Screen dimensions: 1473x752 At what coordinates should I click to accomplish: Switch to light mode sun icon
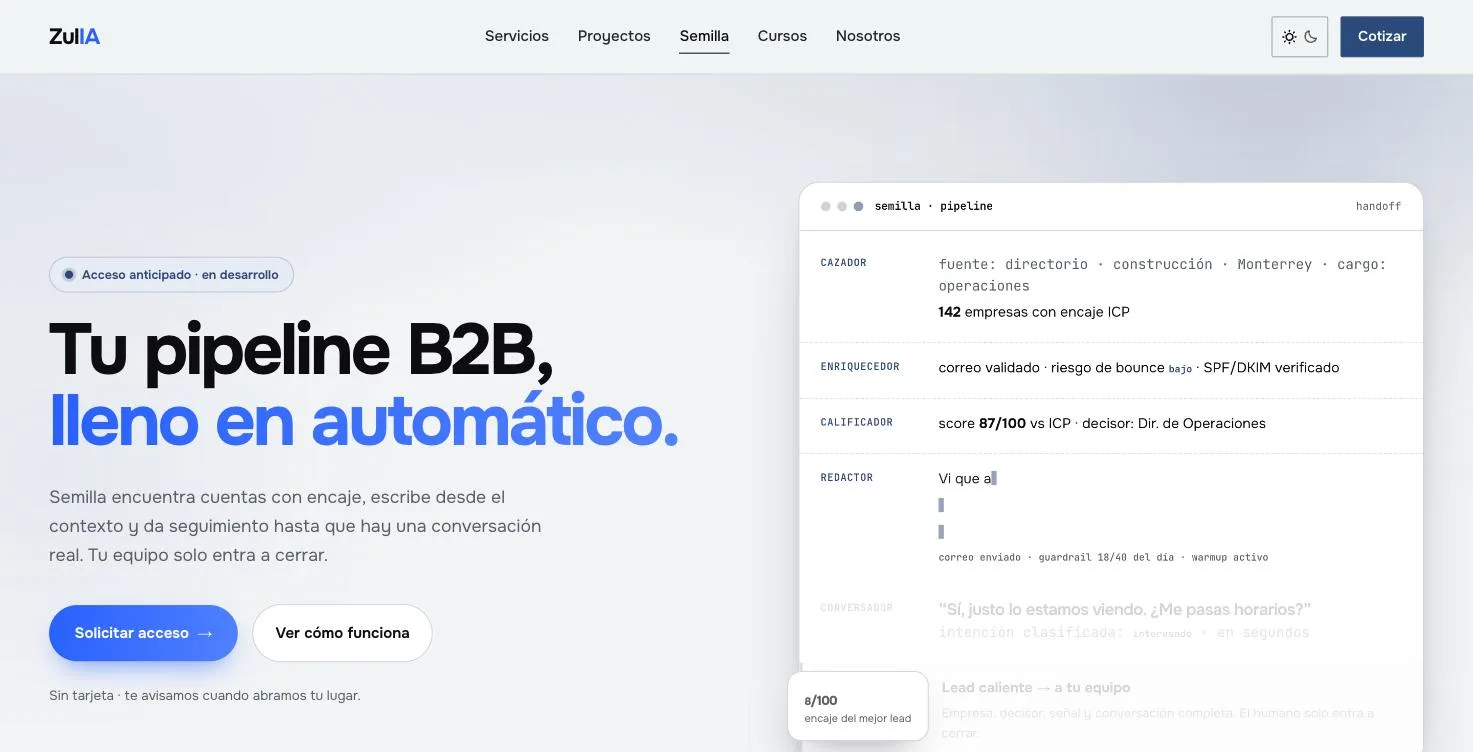(x=1289, y=37)
